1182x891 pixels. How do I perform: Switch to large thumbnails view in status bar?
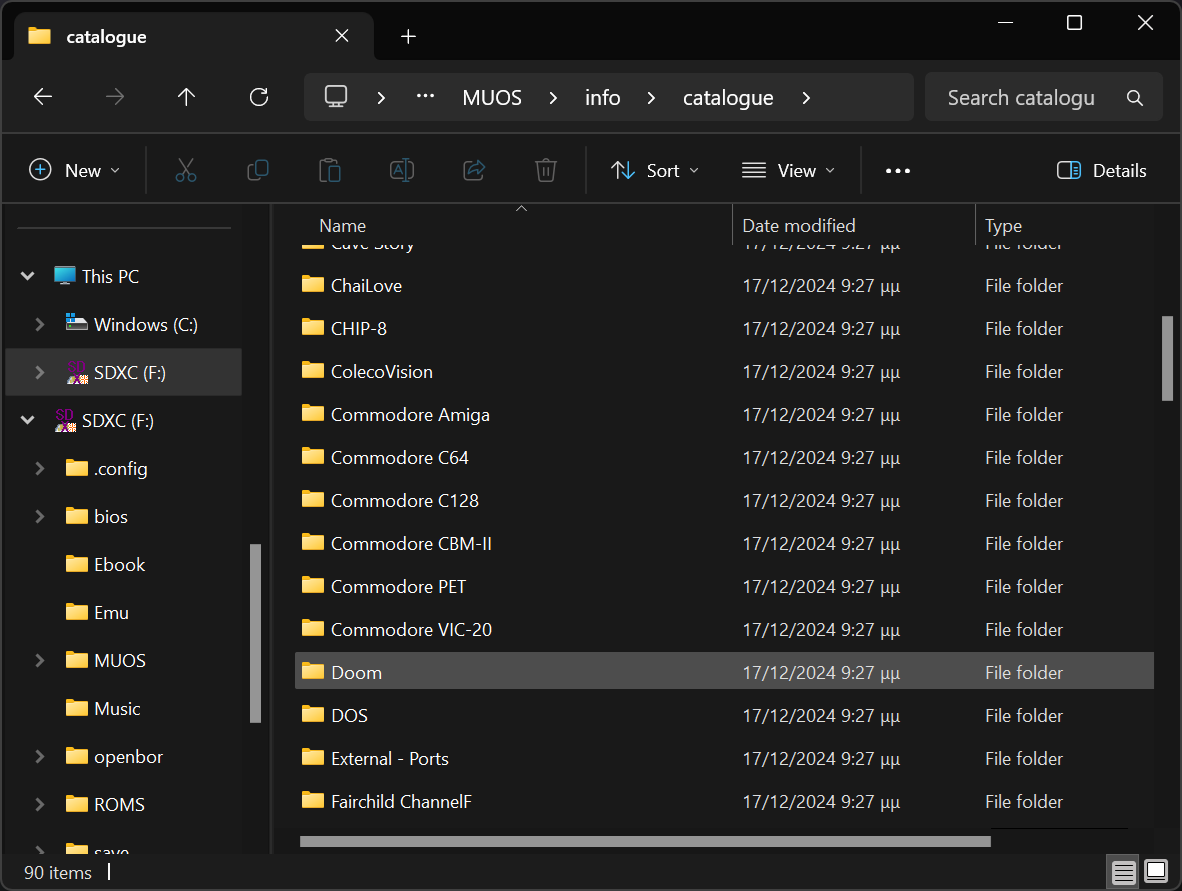click(1156, 872)
